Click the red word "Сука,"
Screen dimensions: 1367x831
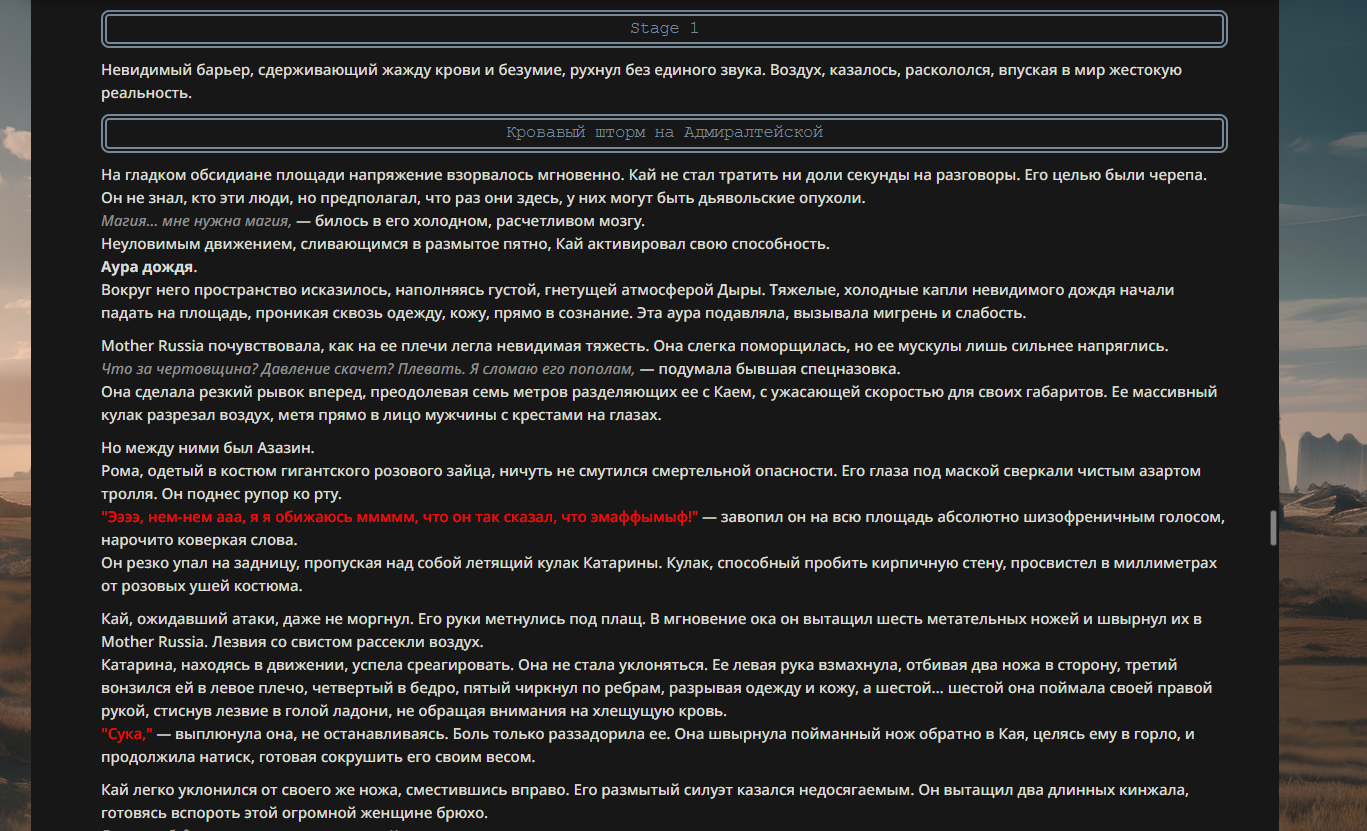pyautogui.click(x=127, y=734)
